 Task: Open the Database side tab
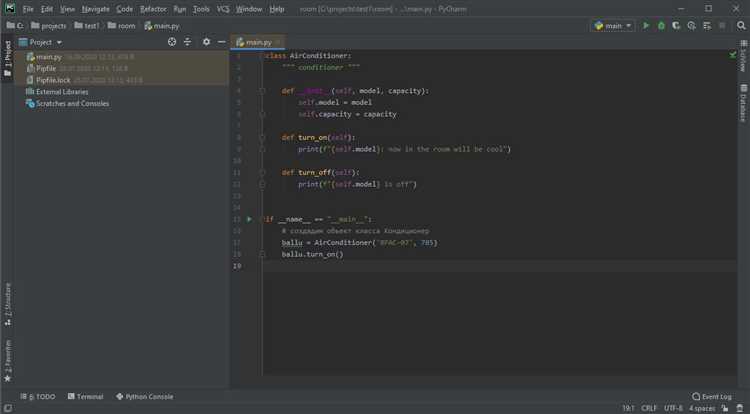(743, 103)
